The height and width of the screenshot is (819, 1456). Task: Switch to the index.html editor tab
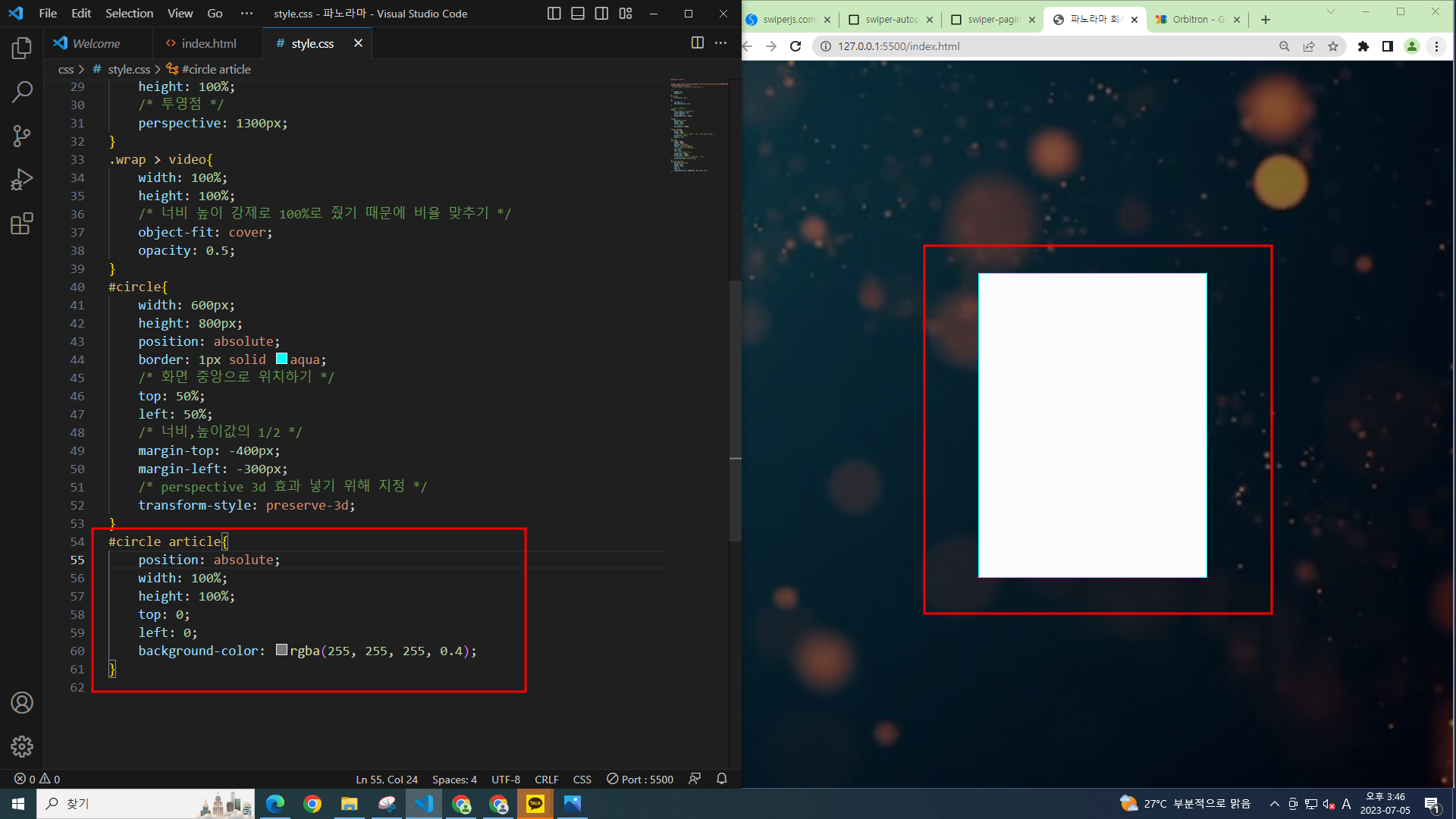(208, 43)
